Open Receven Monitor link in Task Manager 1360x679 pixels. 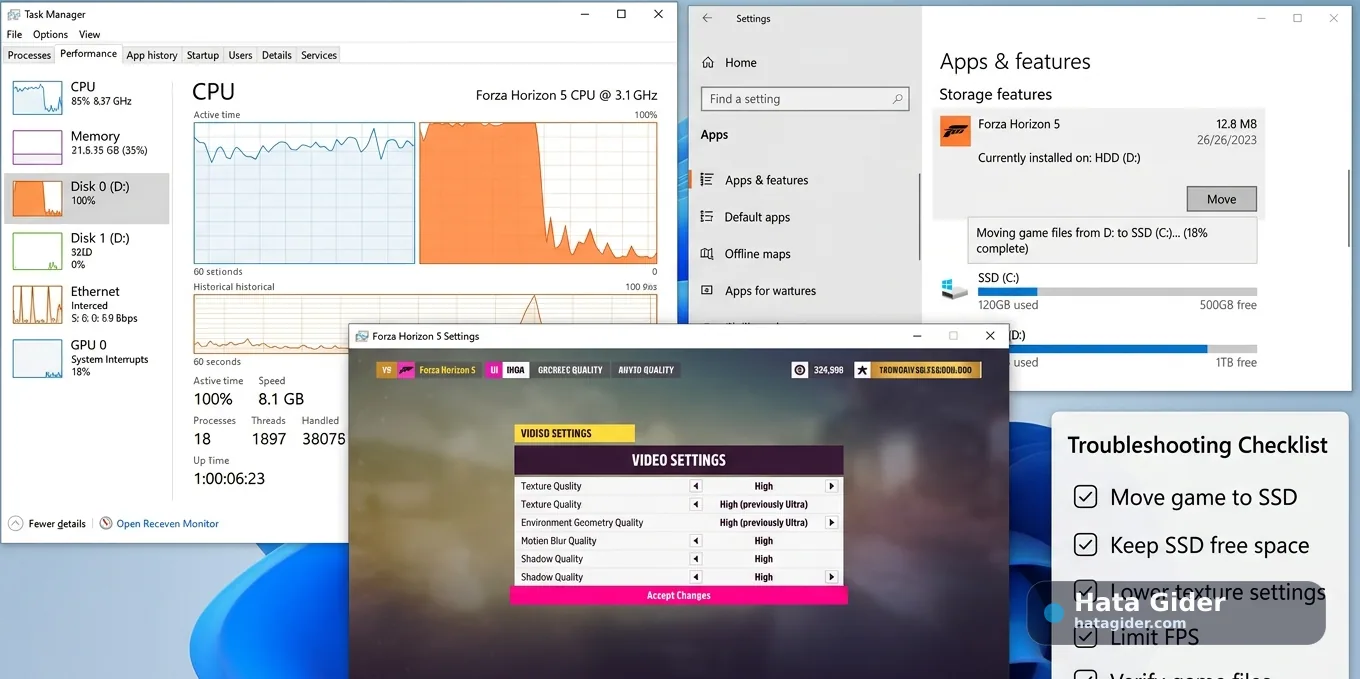[167, 523]
